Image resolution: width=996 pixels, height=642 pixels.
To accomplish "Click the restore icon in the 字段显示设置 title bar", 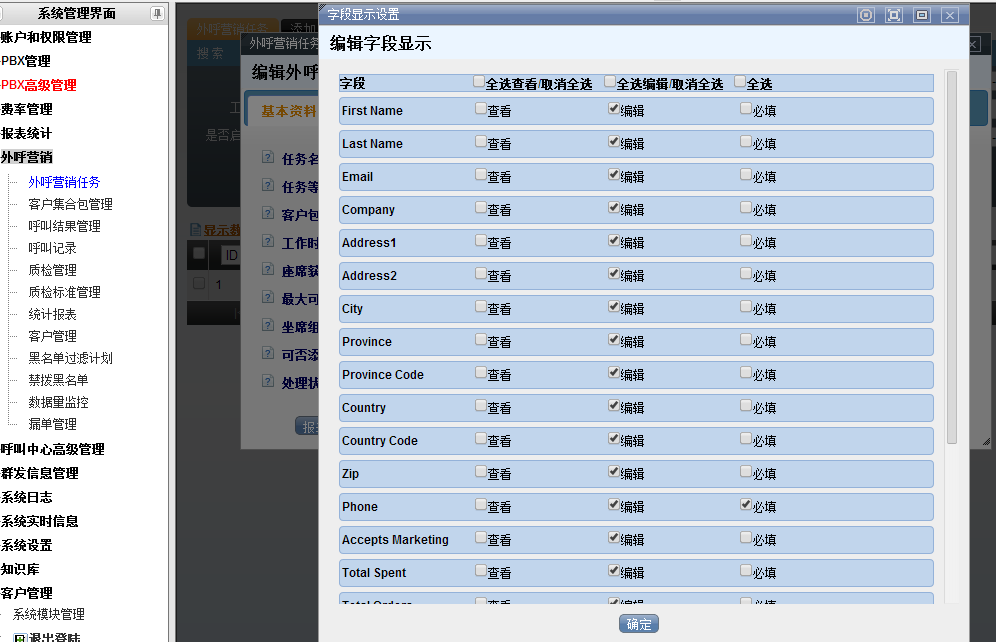I will coord(922,15).
